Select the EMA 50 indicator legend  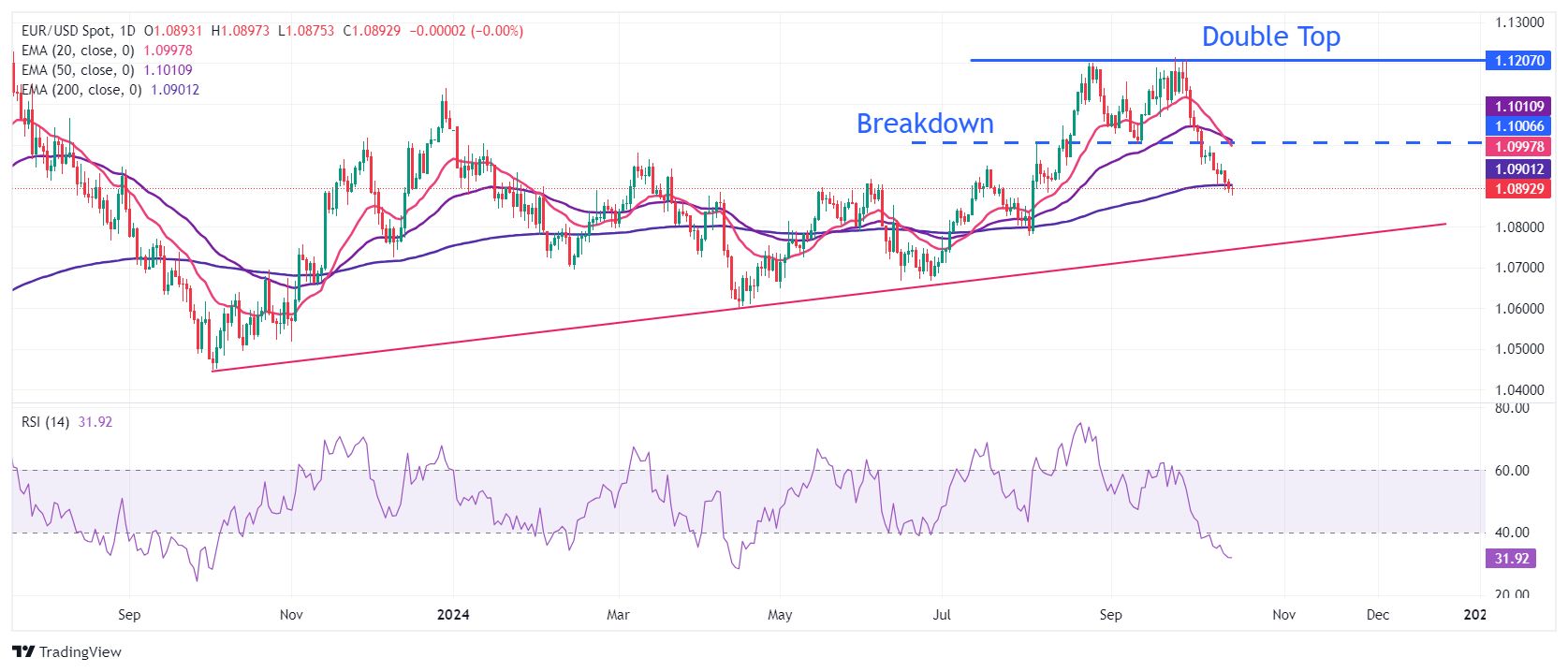(x=78, y=70)
